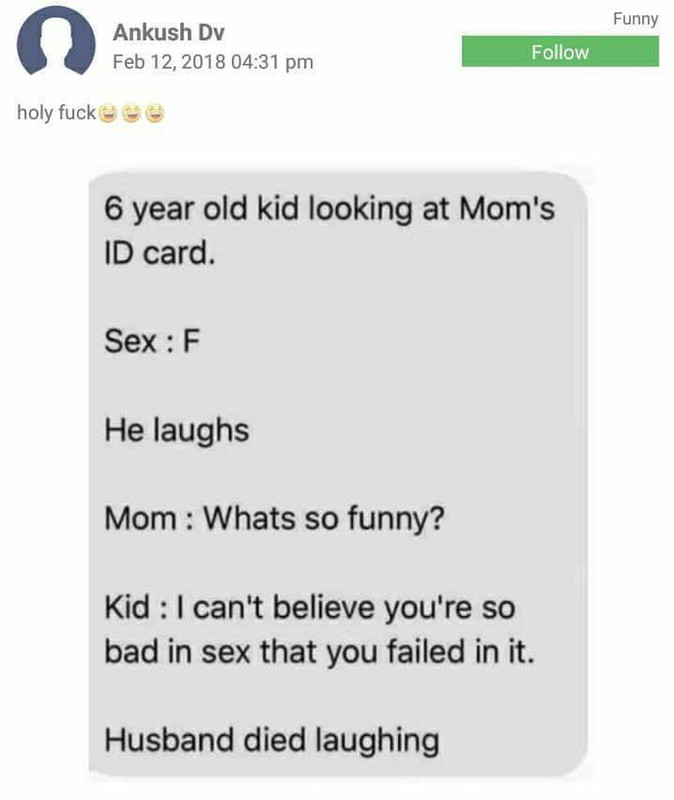Follow this user with the green button

tap(560, 51)
